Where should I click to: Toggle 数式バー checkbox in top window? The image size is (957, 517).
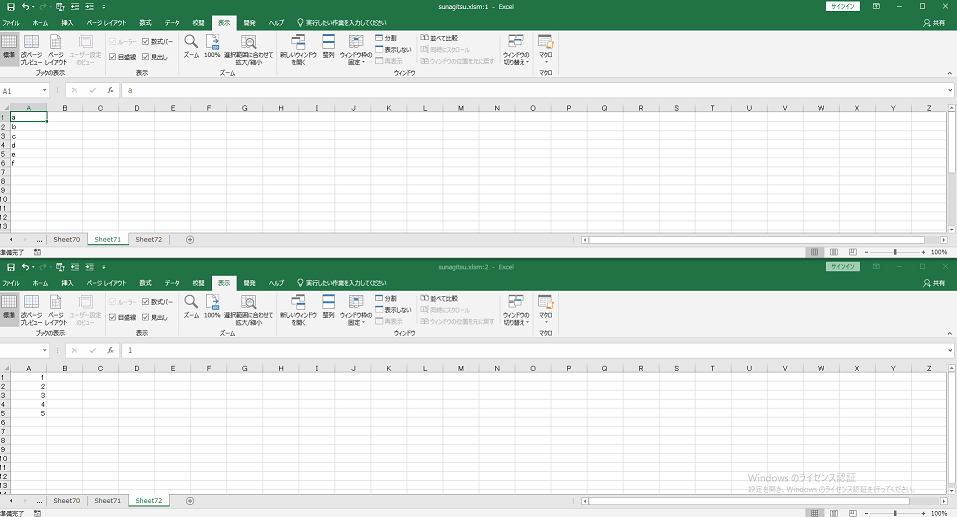[145, 42]
